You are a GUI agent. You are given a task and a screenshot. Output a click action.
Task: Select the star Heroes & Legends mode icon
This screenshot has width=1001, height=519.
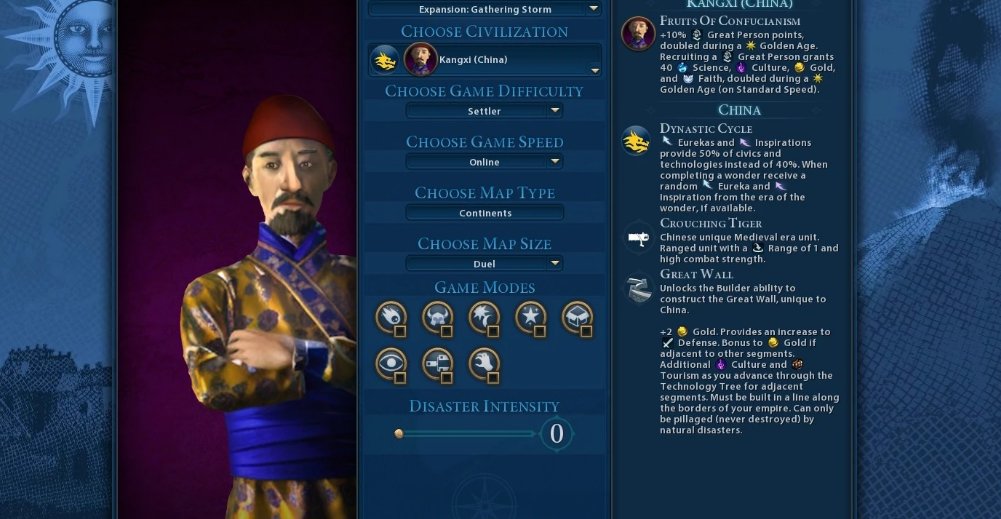pos(531,317)
